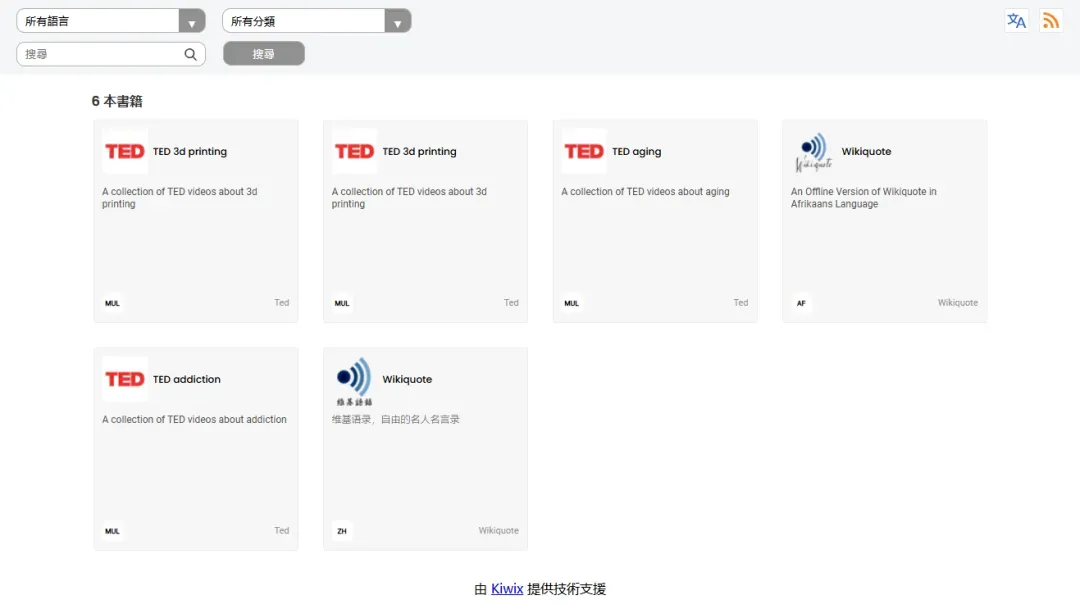1080x609 pixels.
Task: Open the TED aging book title
Action: coord(636,152)
